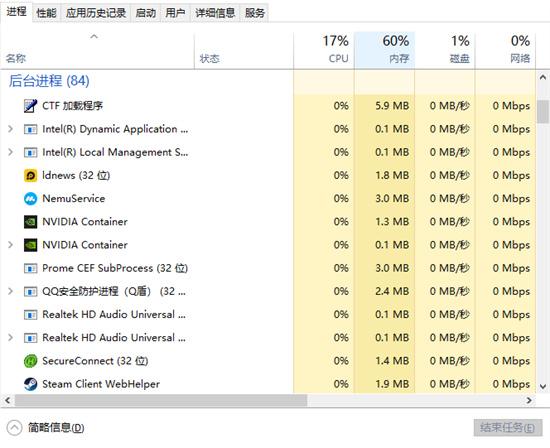Open the 启动 tab
This screenshot has width=550, height=448.
point(146,13)
